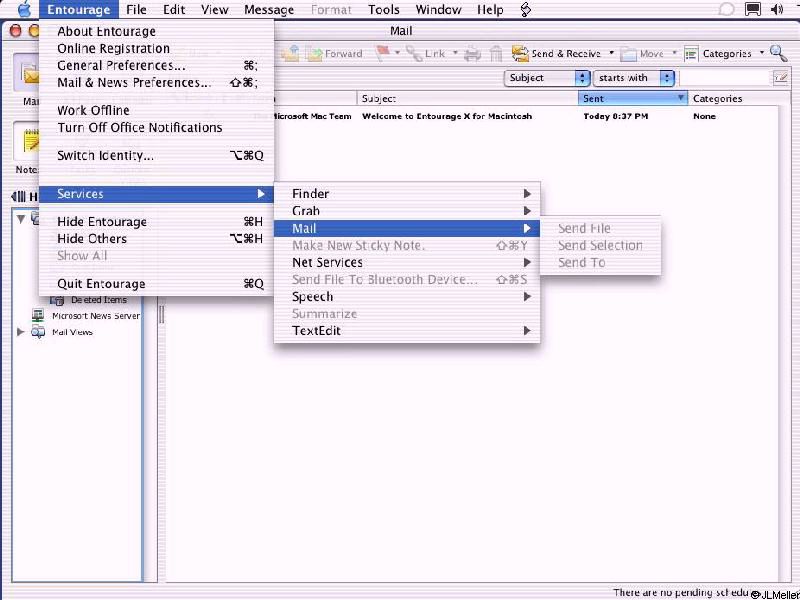The width and height of the screenshot is (800, 600).
Task: Click Send & Receive button
Action: click(x=556, y=53)
